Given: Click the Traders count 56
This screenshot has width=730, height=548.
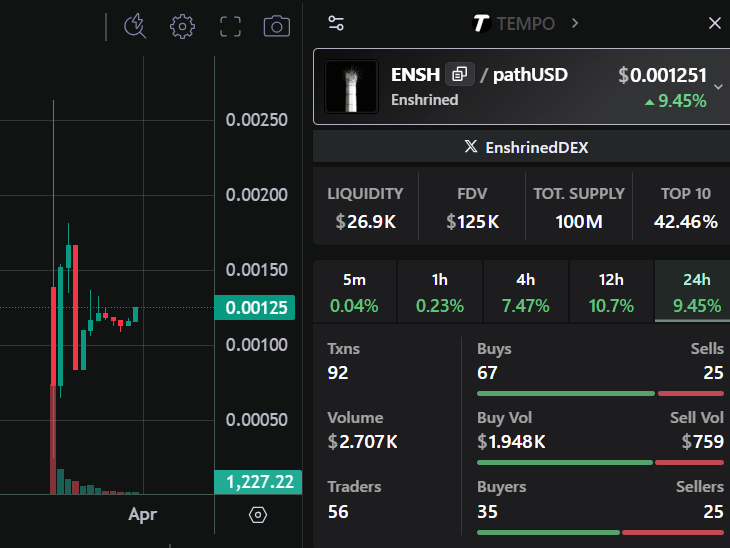Looking at the screenshot, I should coord(338,512).
